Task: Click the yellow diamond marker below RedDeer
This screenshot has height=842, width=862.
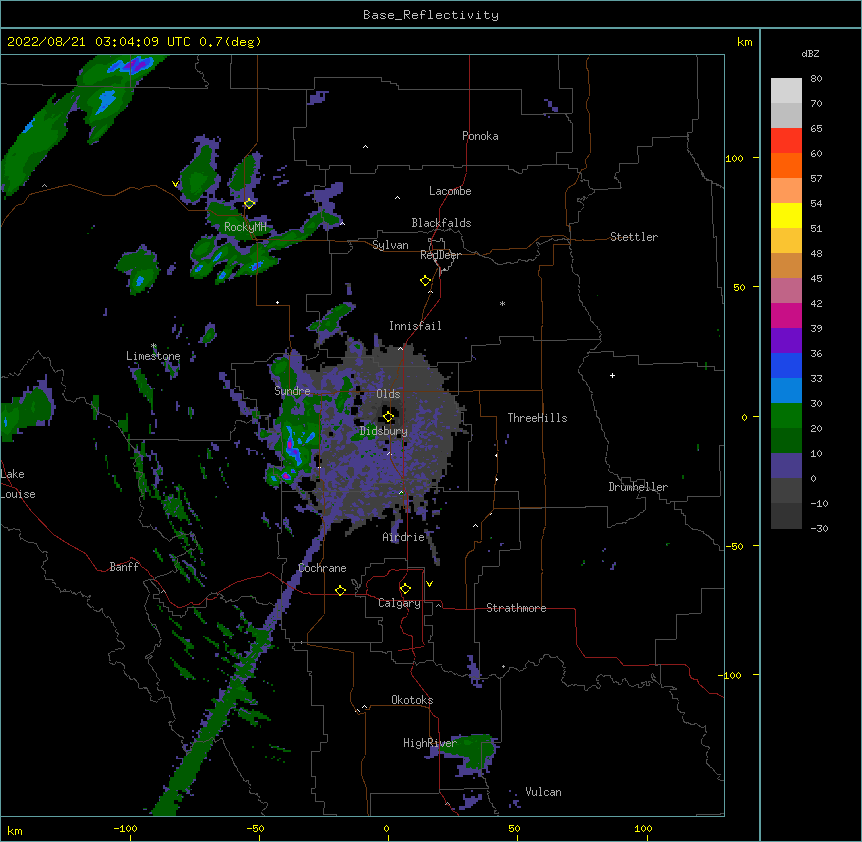Action: click(x=425, y=281)
